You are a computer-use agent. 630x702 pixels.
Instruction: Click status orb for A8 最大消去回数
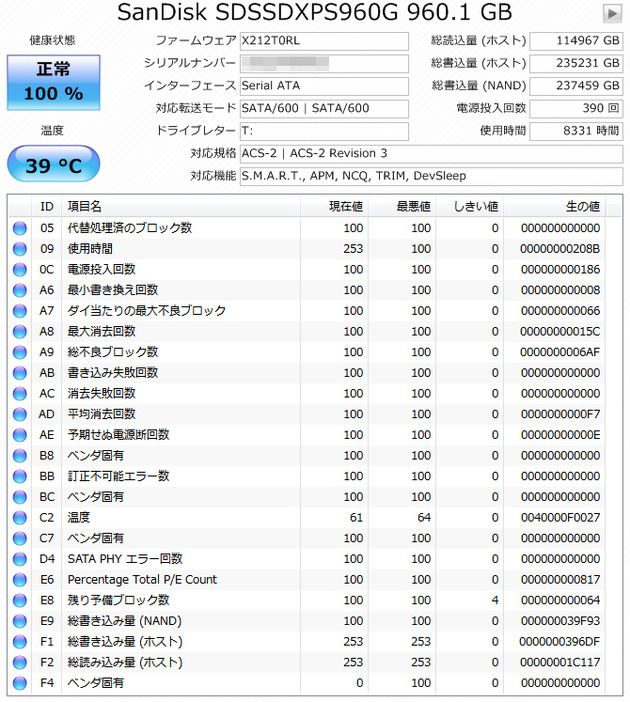(20, 332)
